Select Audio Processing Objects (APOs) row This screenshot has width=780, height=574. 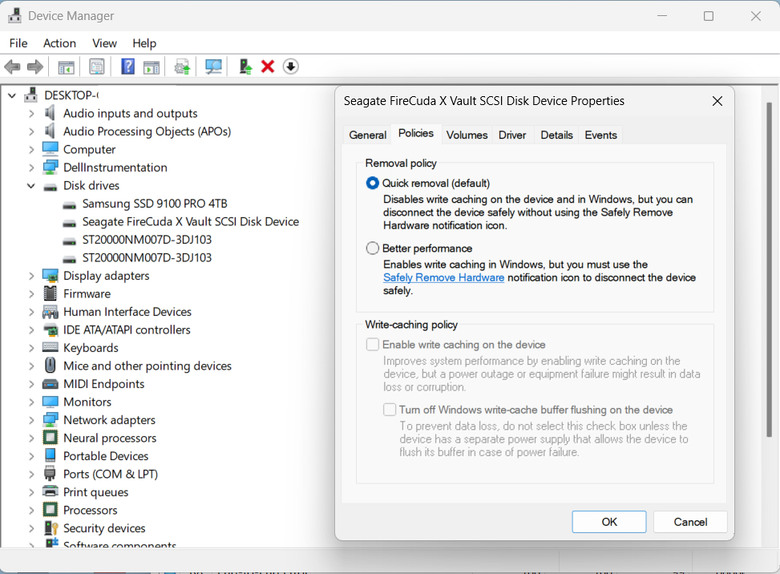point(147,131)
